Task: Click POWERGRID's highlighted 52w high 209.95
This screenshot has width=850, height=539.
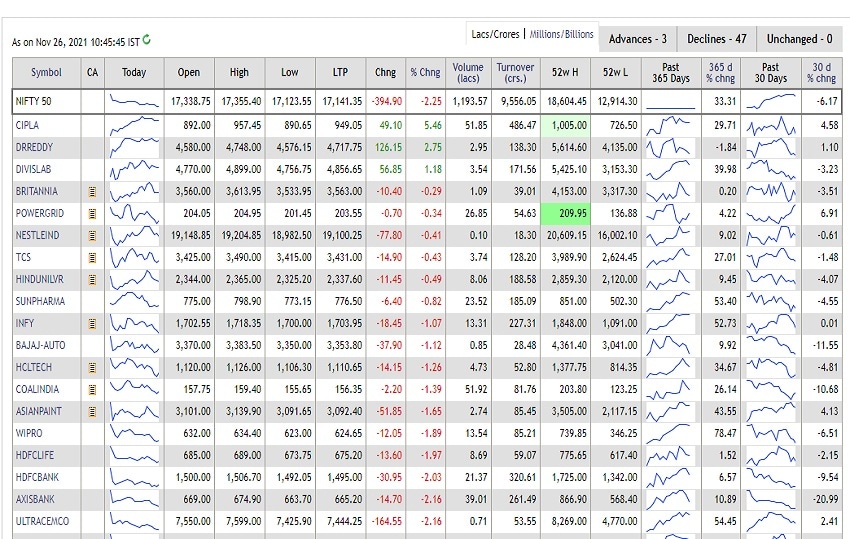Action: (x=565, y=214)
